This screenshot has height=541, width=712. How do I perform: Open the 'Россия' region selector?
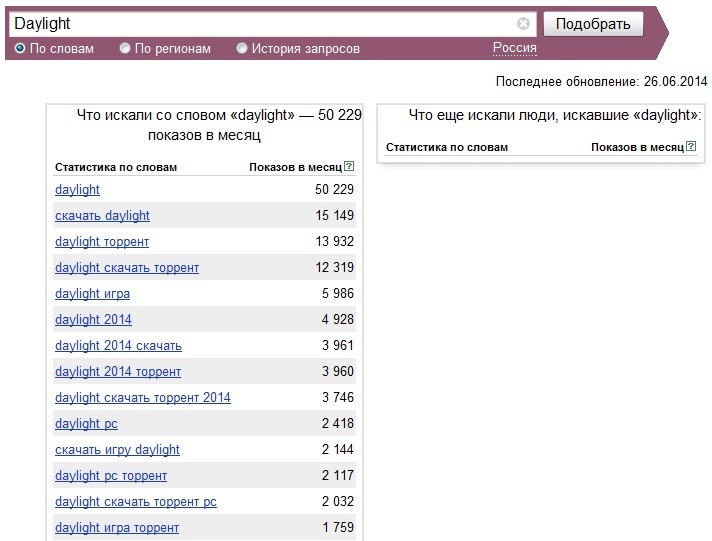(514, 48)
